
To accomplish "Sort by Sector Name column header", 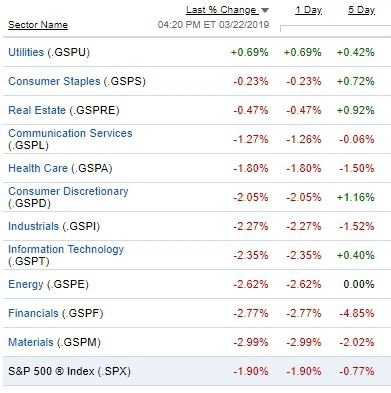I will [38, 25].
